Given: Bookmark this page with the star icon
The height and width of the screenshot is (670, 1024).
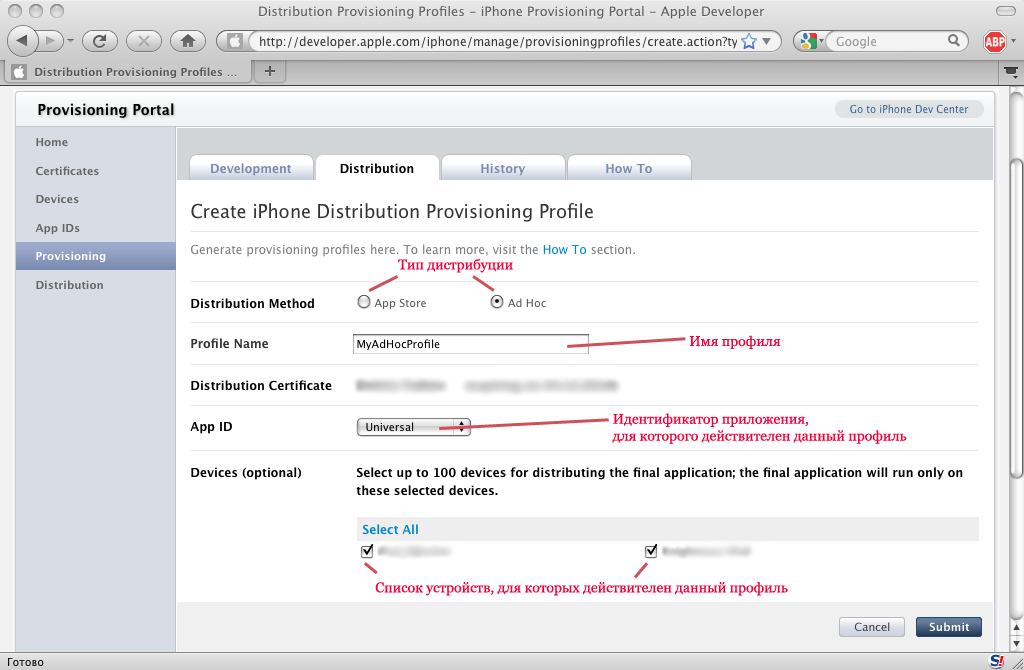Looking at the screenshot, I should pos(748,42).
